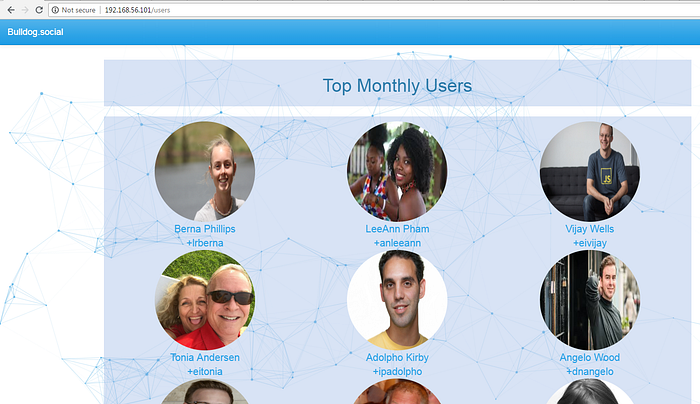Open Angelo Wood profile photo
700x404 pixels.
point(590,300)
